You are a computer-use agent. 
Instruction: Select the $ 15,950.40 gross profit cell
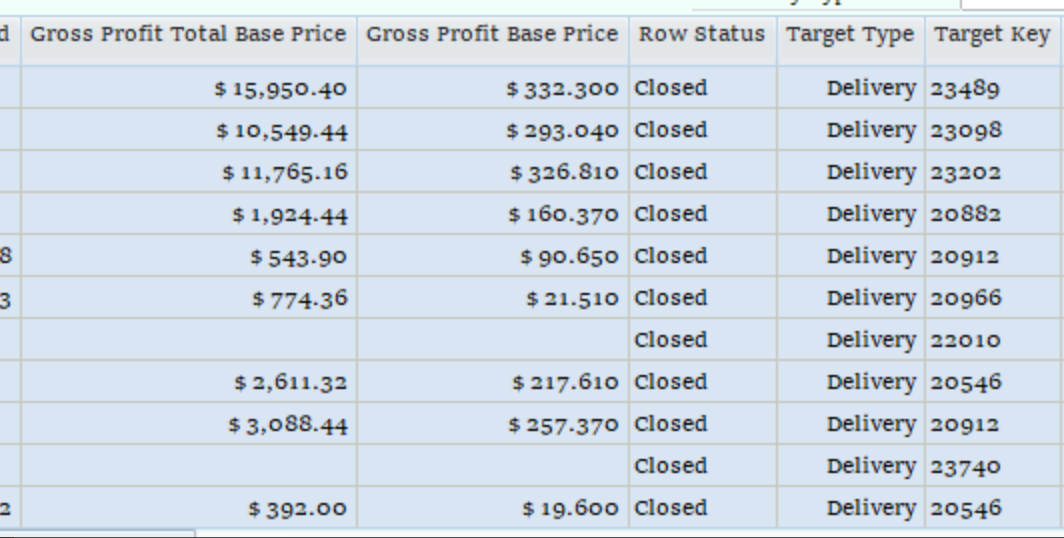pyautogui.click(x=189, y=88)
